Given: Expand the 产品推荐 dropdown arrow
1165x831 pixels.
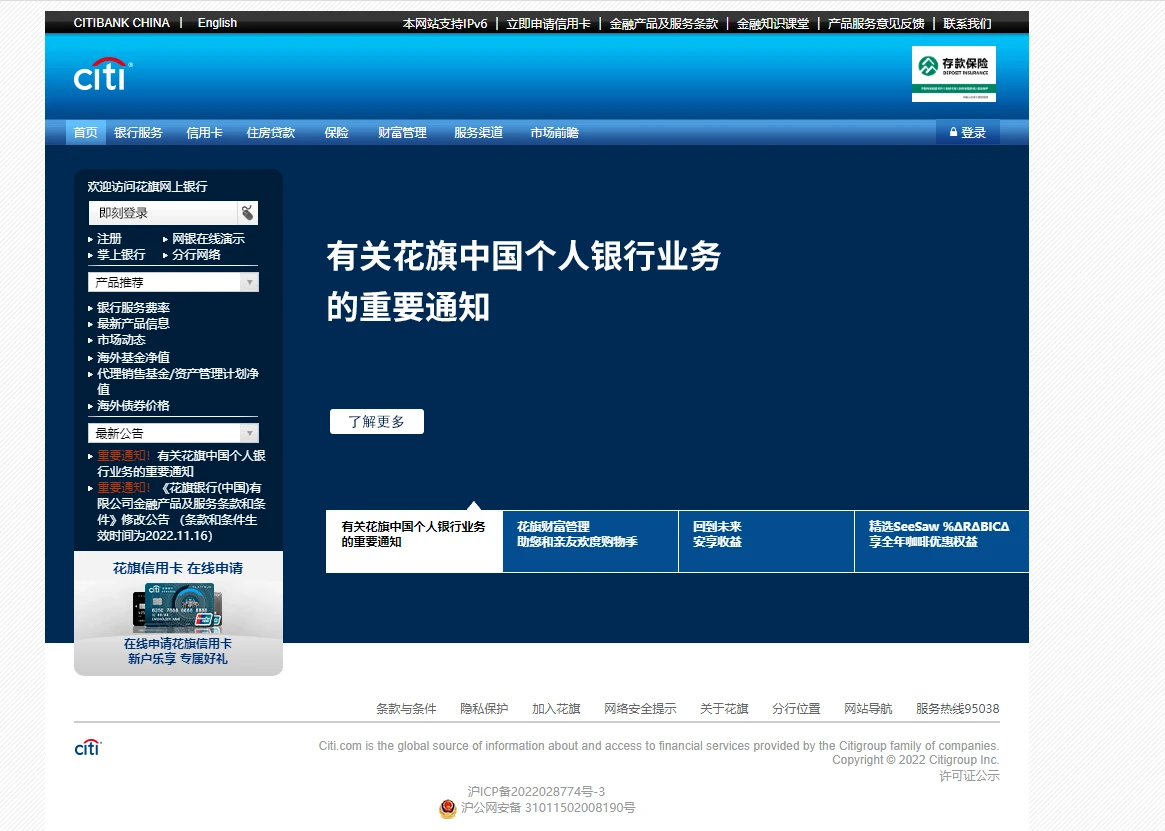Looking at the screenshot, I should (x=249, y=283).
